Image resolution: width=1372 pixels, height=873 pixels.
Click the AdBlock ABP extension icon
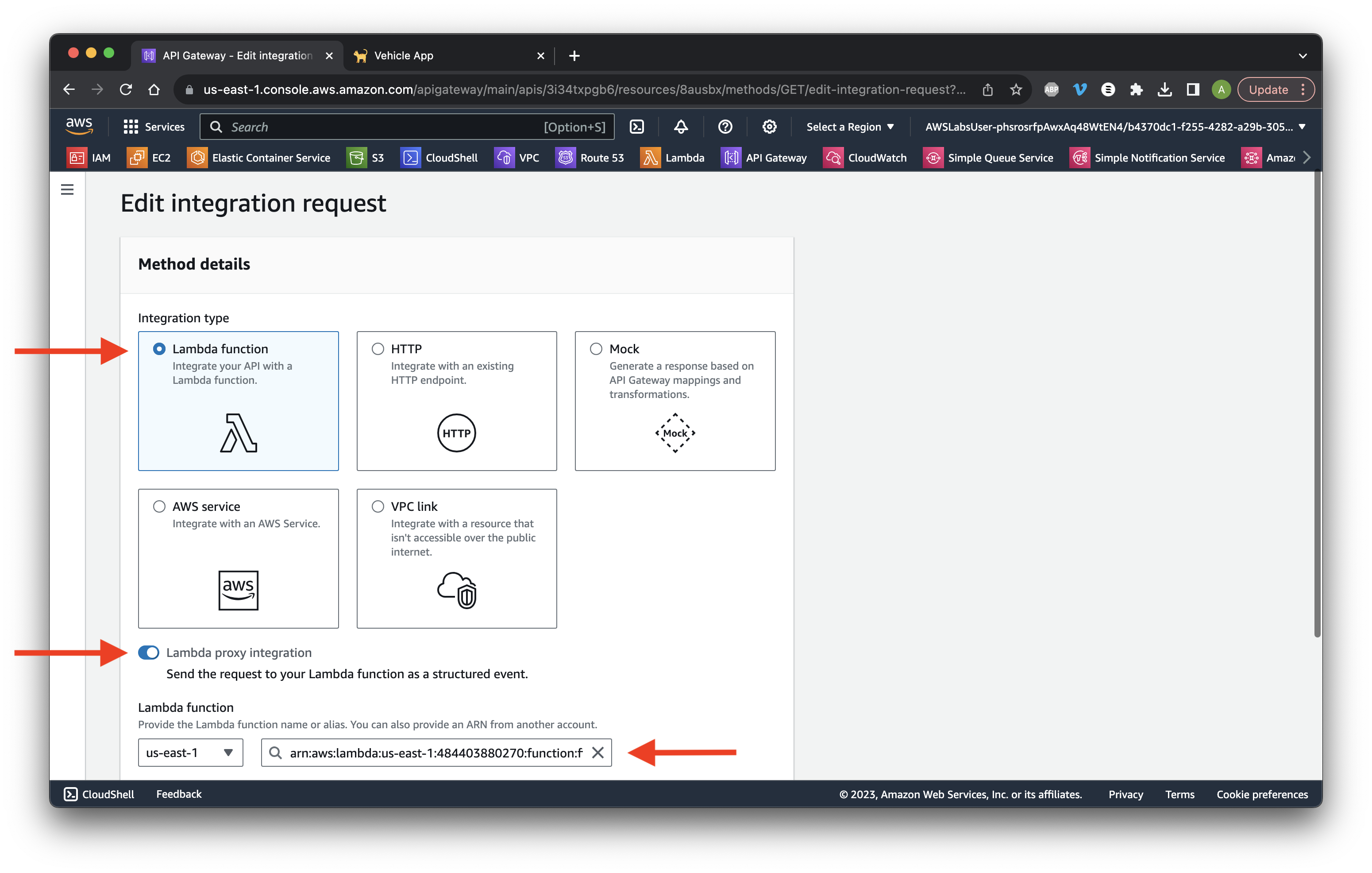pos(1051,89)
